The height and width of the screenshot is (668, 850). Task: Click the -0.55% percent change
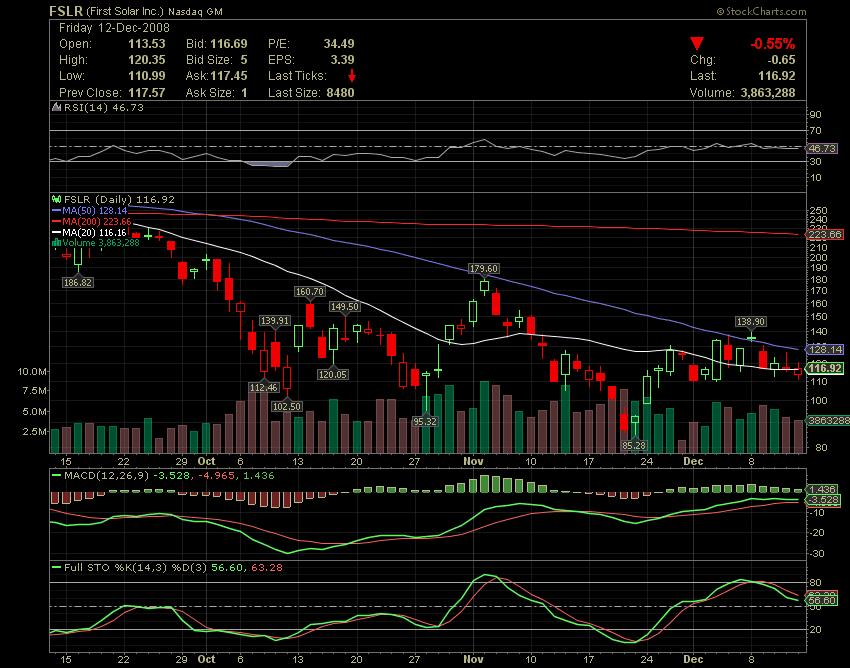(x=772, y=43)
